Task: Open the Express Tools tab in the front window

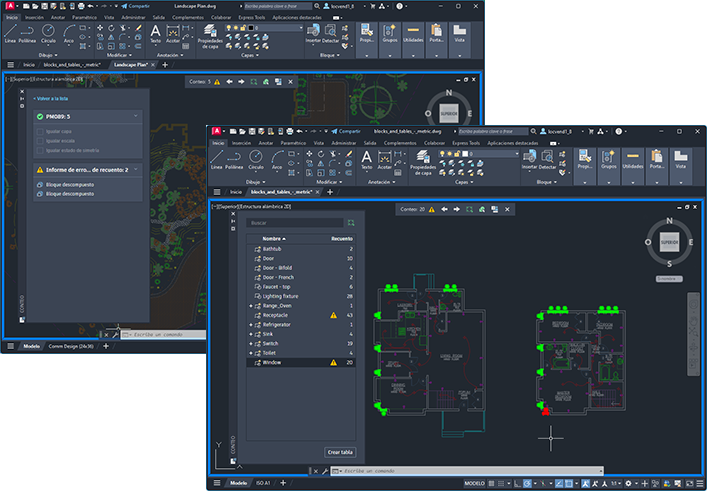Action: click(x=466, y=143)
